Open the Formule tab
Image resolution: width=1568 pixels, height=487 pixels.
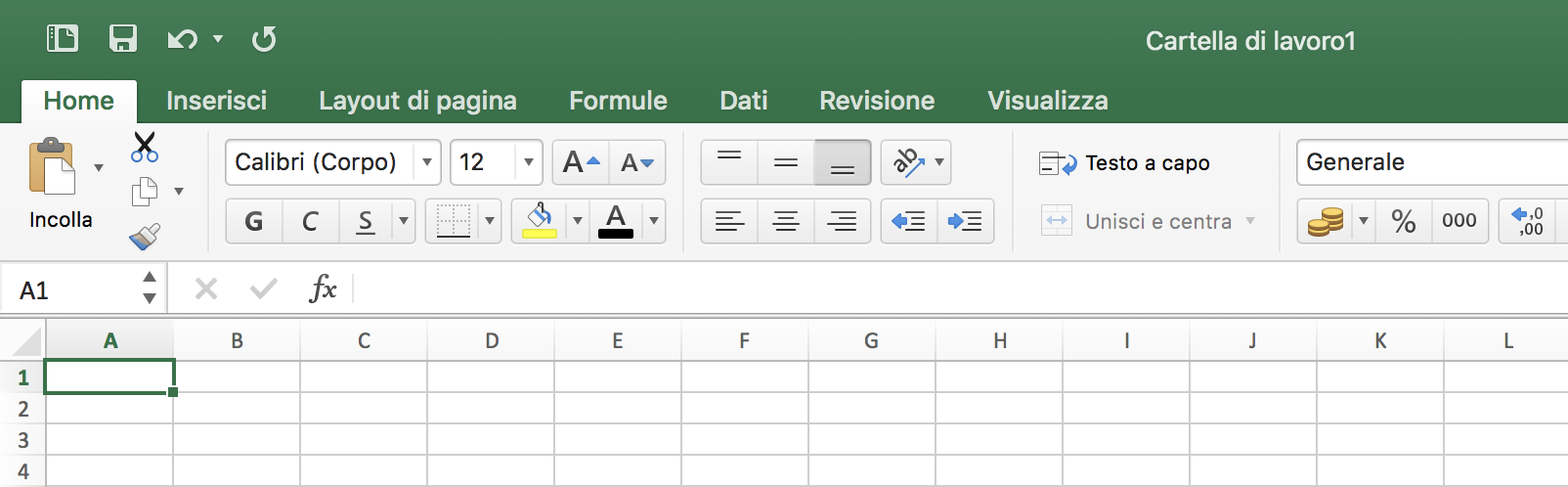(x=618, y=101)
